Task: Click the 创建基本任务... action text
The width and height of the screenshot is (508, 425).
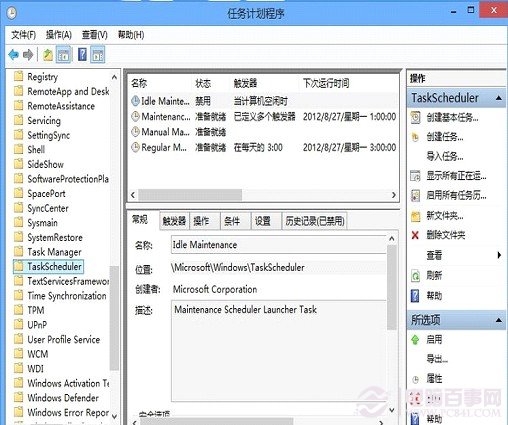Action: click(x=452, y=118)
